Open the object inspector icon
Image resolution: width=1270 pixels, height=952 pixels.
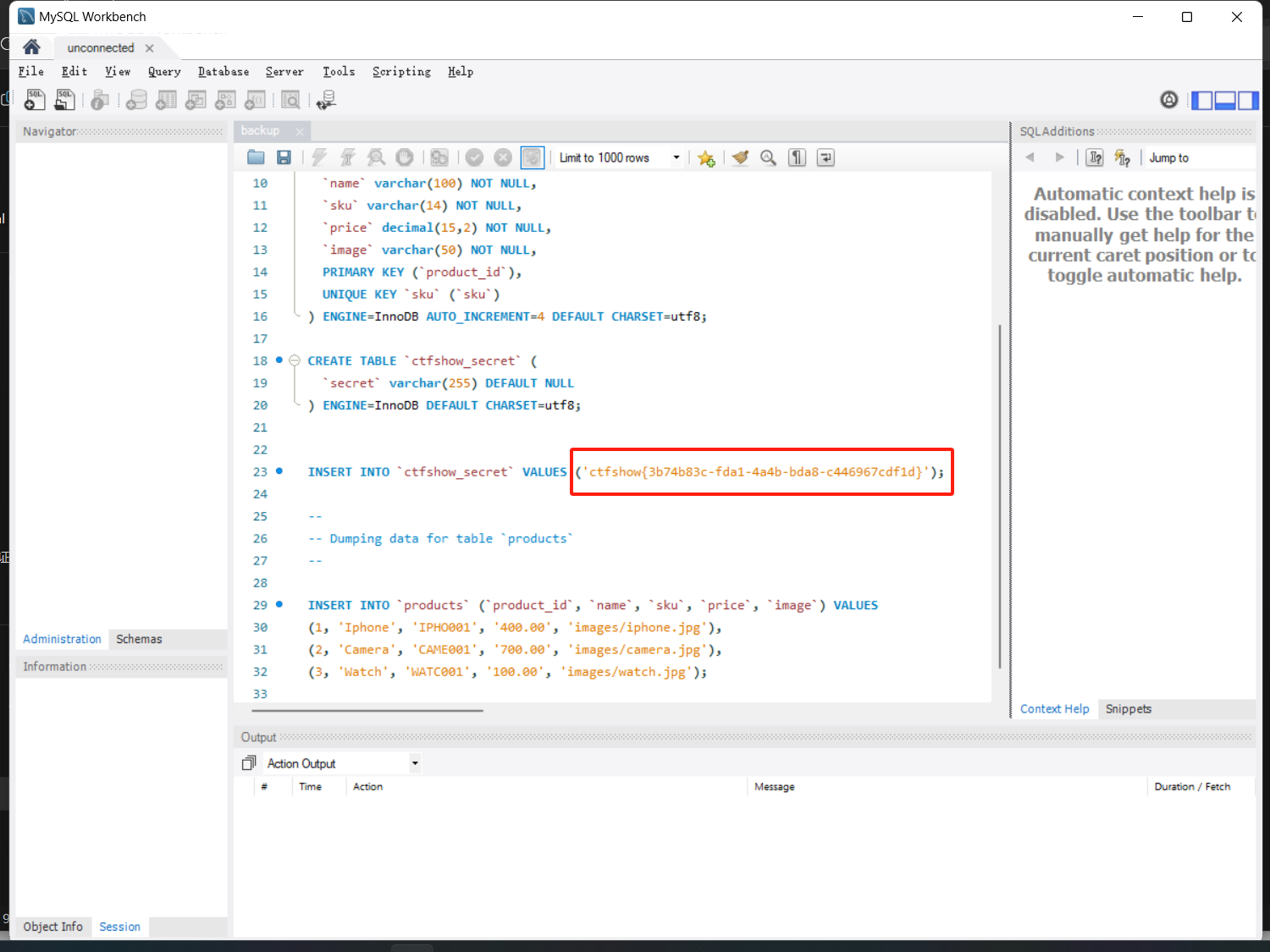(x=100, y=101)
